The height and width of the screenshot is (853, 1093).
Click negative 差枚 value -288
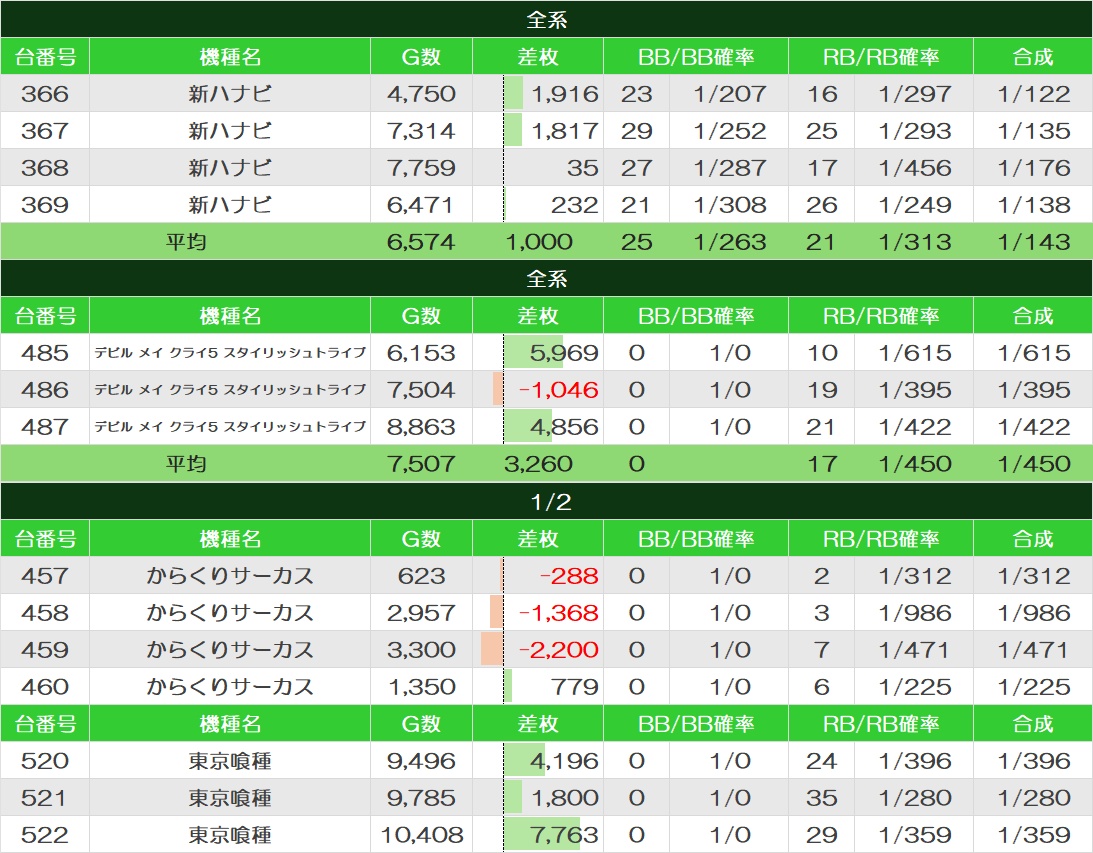(569, 576)
